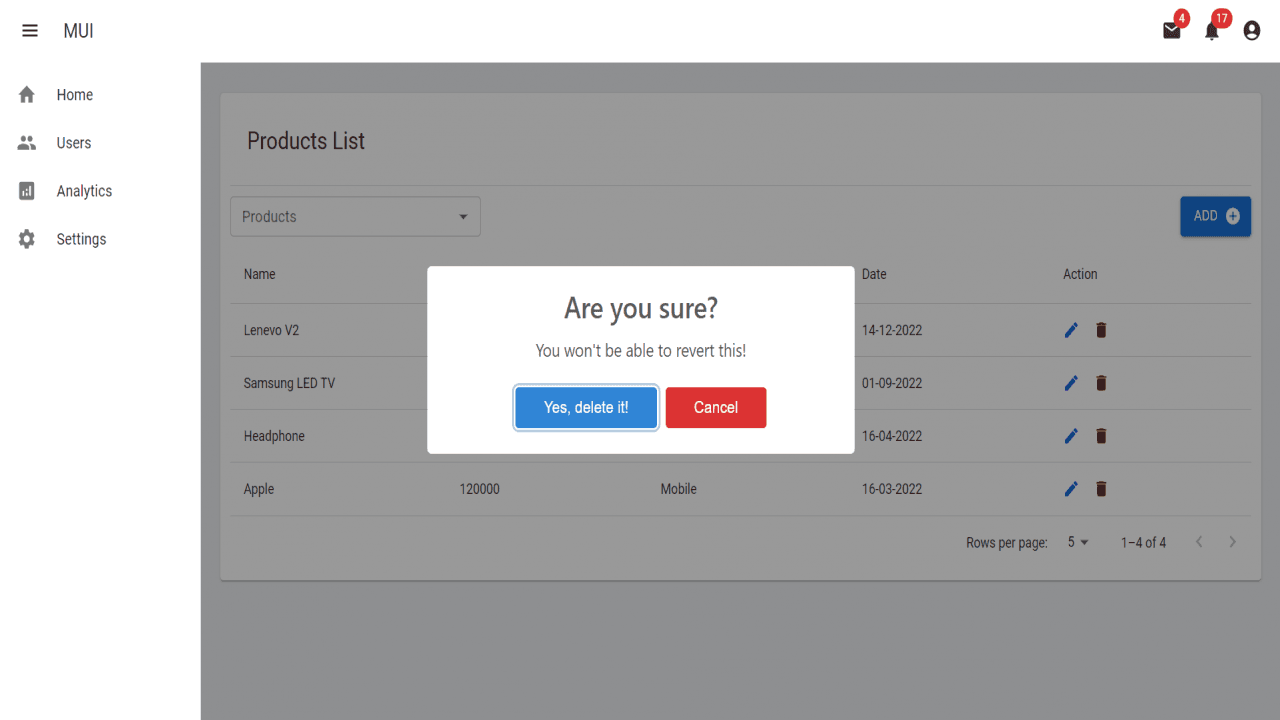Click the Name column header
This screenshot has width=1280, height=720.
(x=259, y=274)
